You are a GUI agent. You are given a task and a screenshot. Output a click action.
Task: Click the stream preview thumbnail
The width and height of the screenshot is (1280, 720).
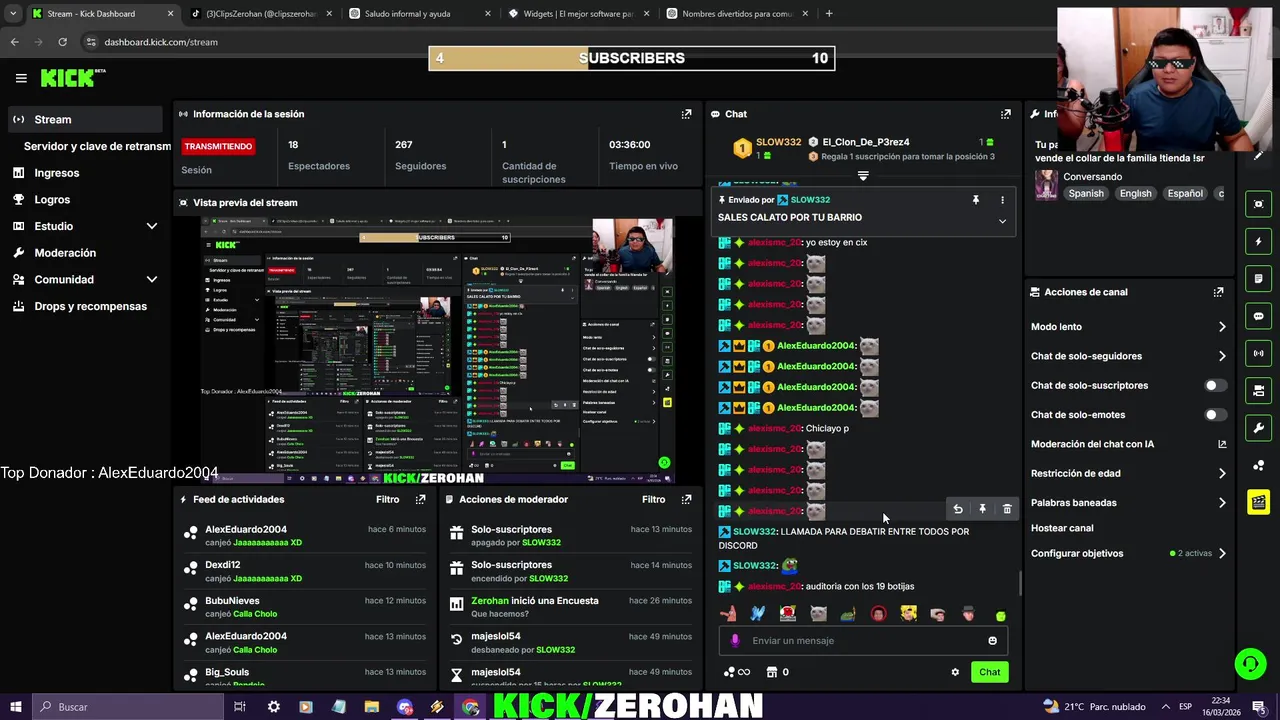coord(436,350)
